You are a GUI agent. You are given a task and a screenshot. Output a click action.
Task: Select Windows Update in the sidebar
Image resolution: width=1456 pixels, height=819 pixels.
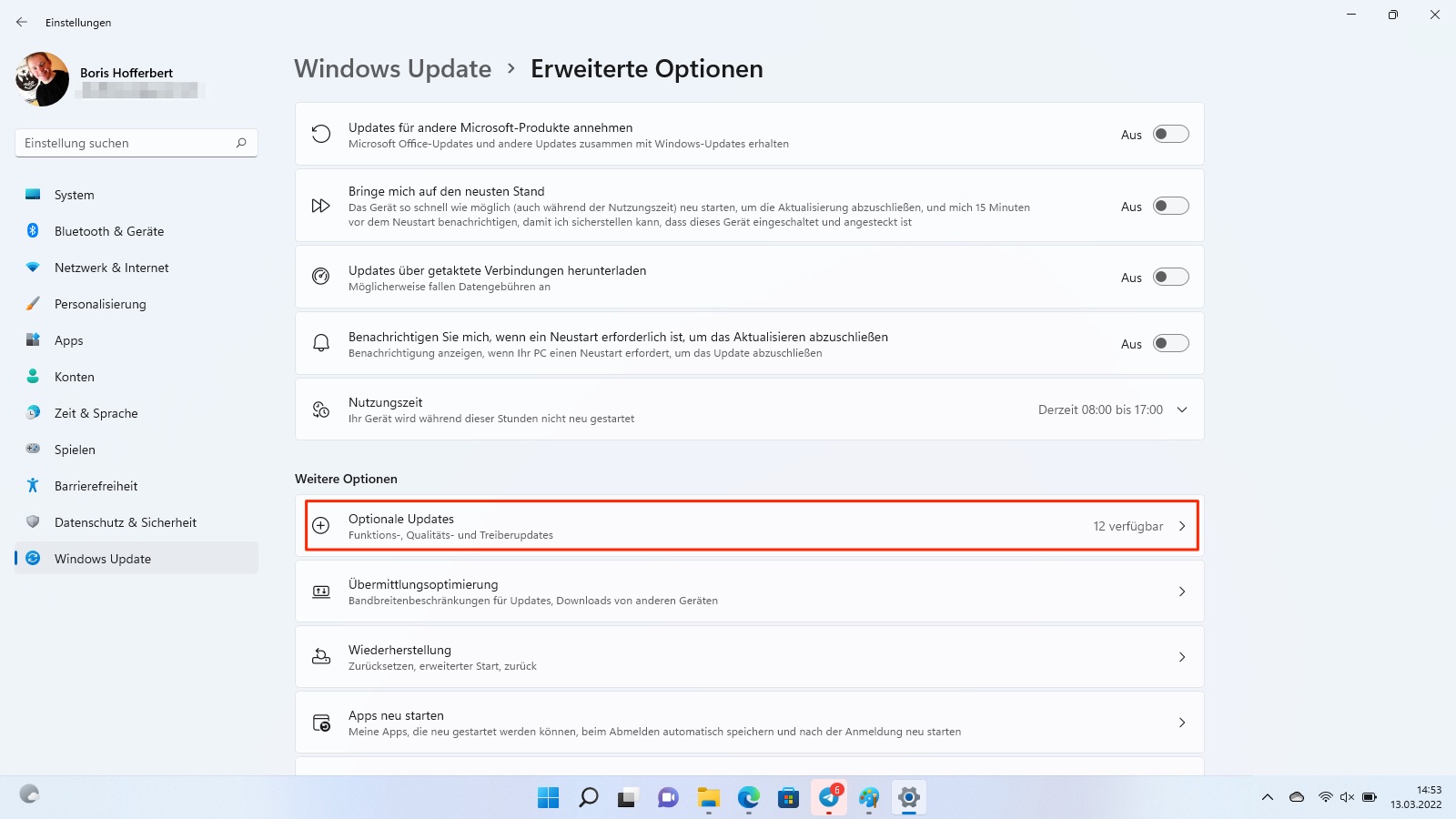[102, 558]
